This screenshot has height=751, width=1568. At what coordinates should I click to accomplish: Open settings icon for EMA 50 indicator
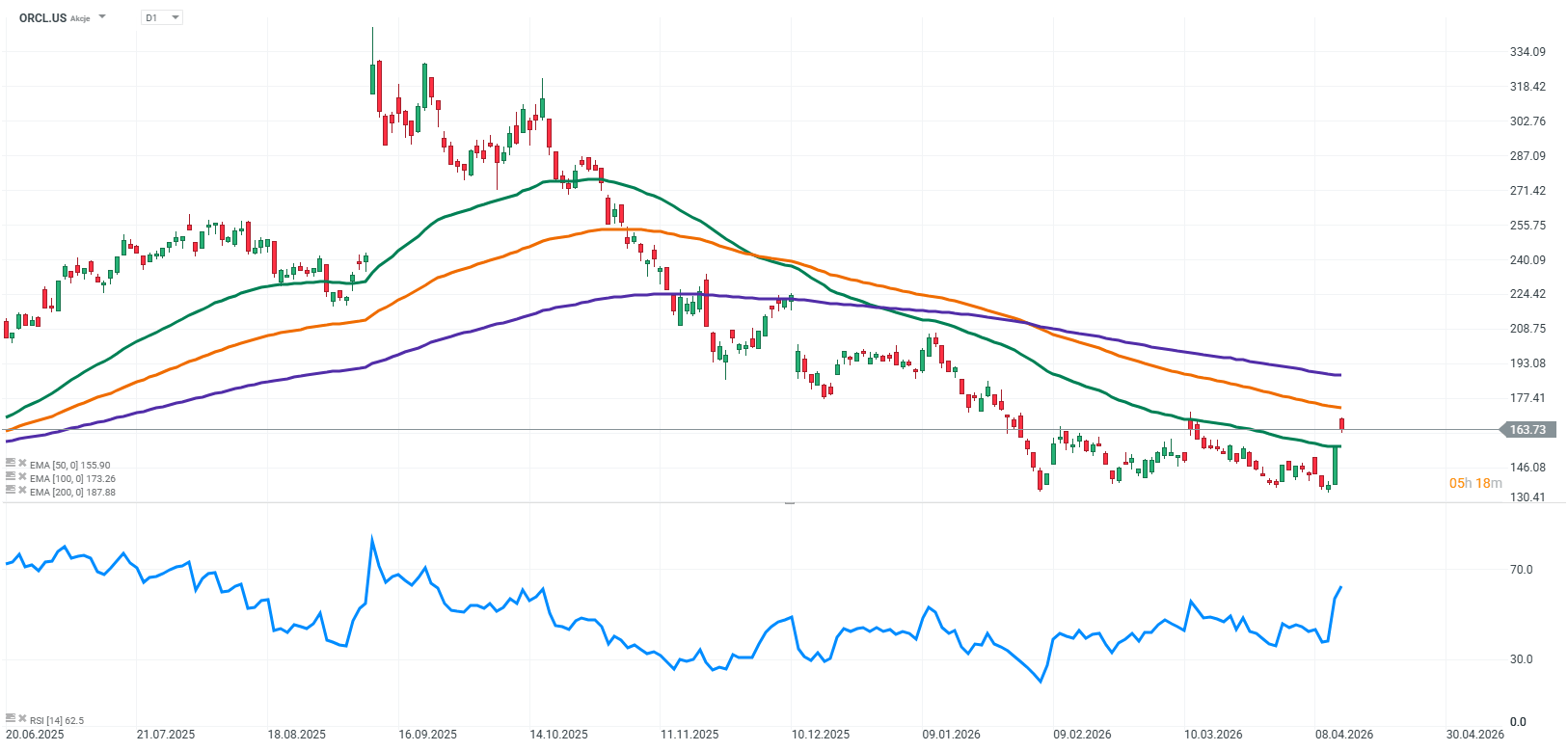pos(11,464)
